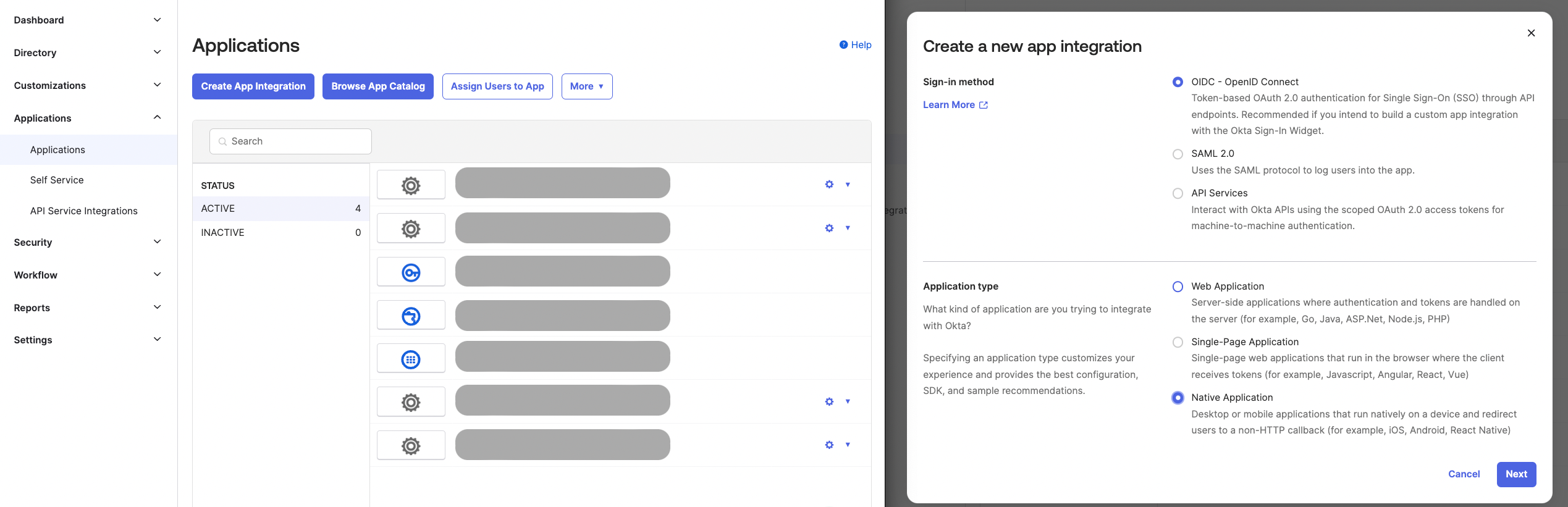This screenshot has height=507, width=1568.
Task: Click the blue grid dots app icon
Action: [x=411, y=359]
